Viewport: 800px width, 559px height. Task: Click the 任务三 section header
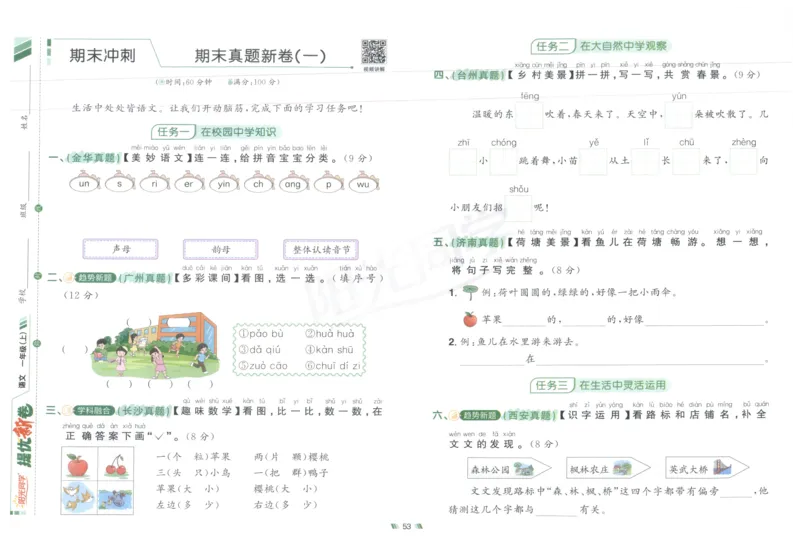click(599, 385)
